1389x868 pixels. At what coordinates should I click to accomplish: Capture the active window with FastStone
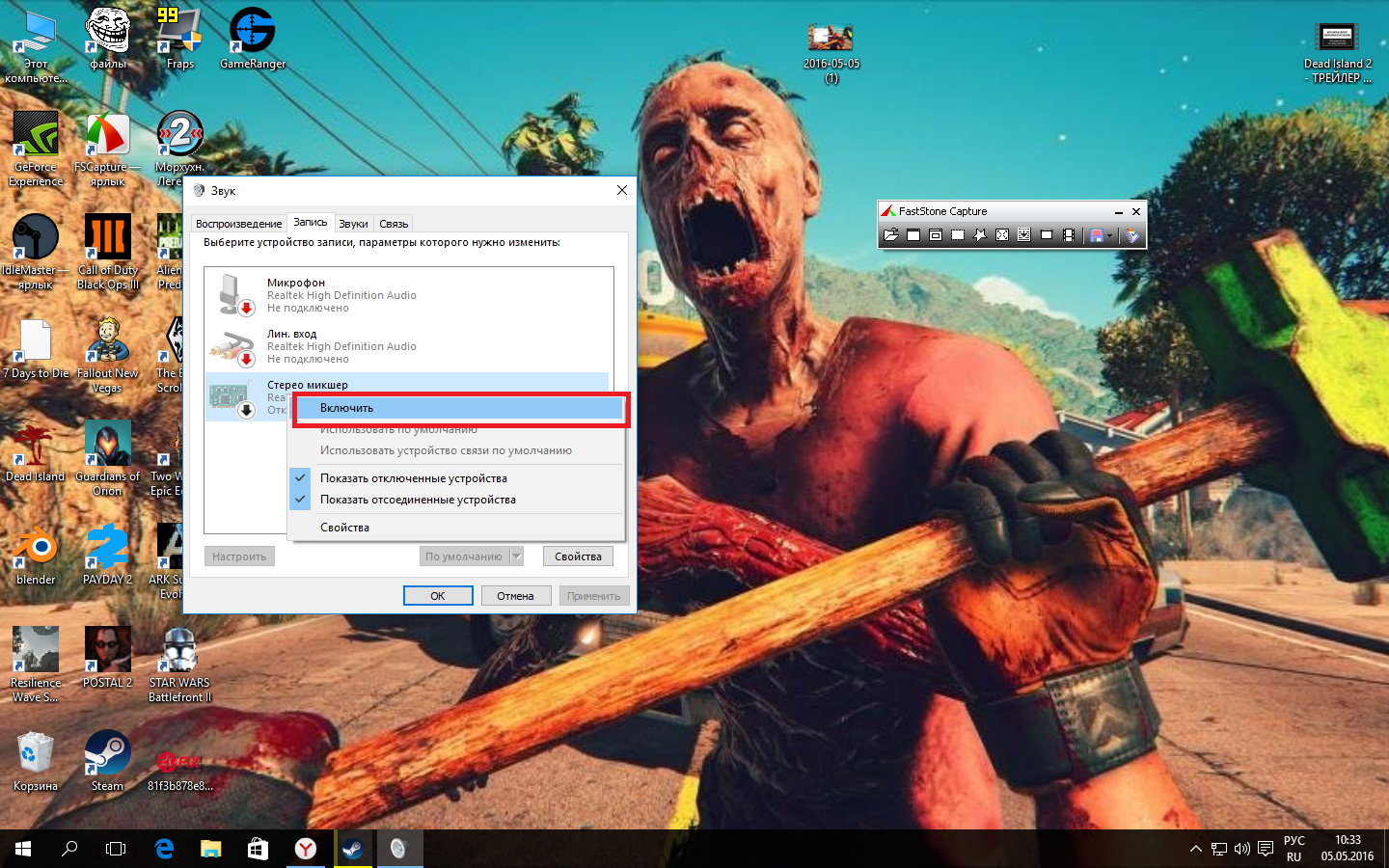[x=912, y=235]
